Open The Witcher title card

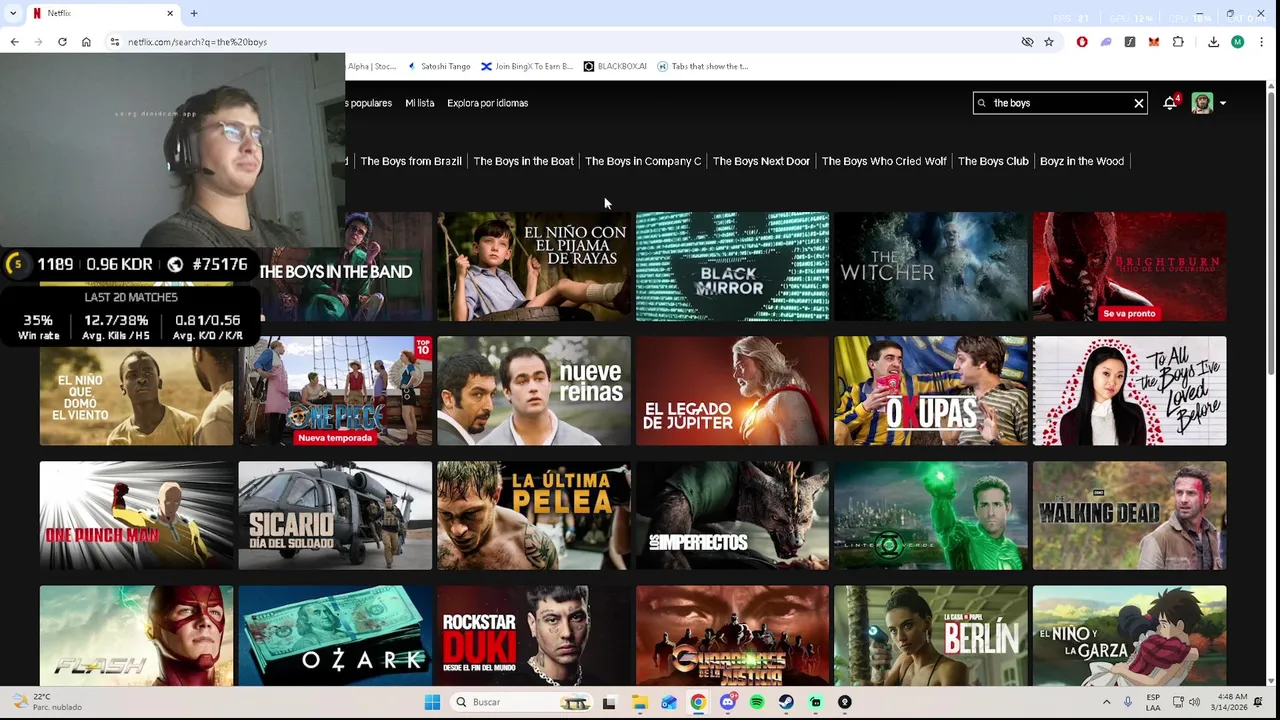pyautogui.click(x=931, y=267)
